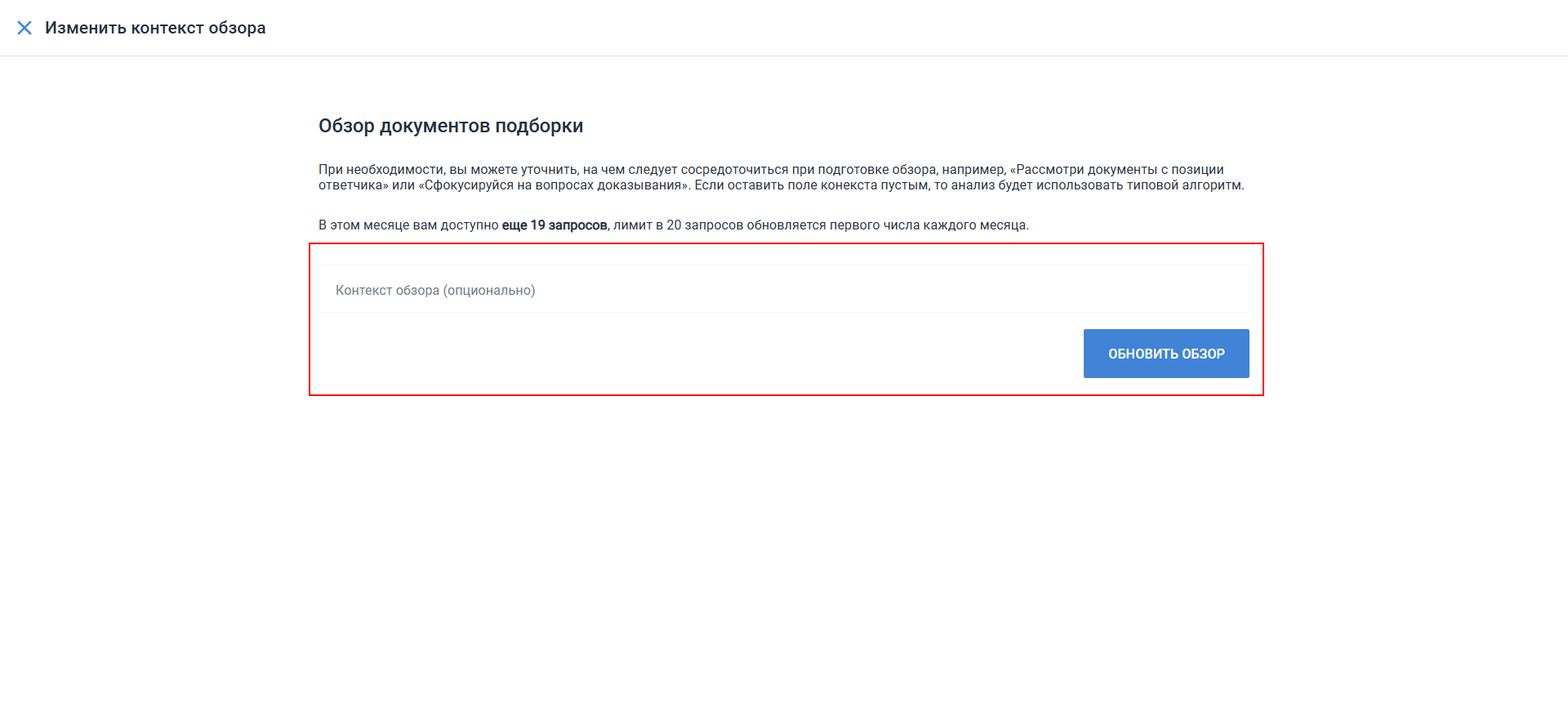Click the right end of the context input field

[x=1225, y=290]
